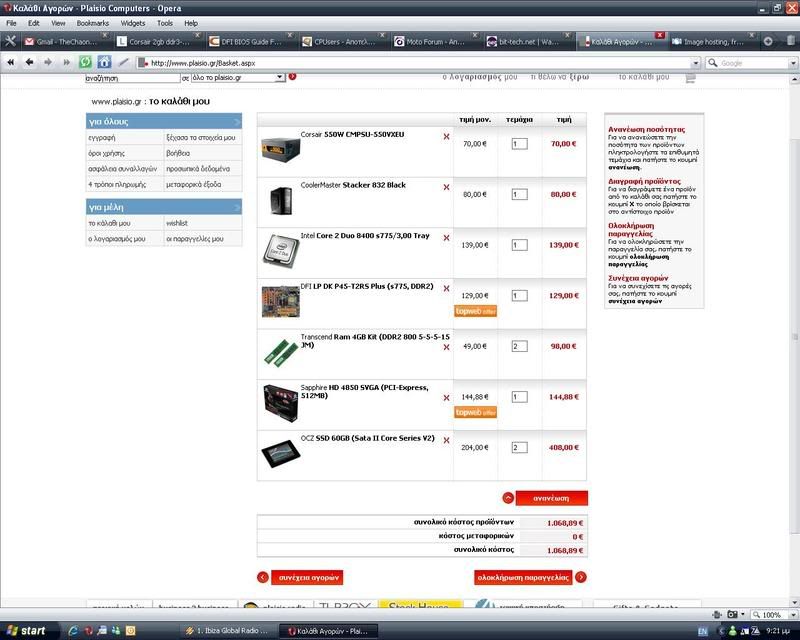
Task: Expand the για όλους section header
Action: (164, 121)
